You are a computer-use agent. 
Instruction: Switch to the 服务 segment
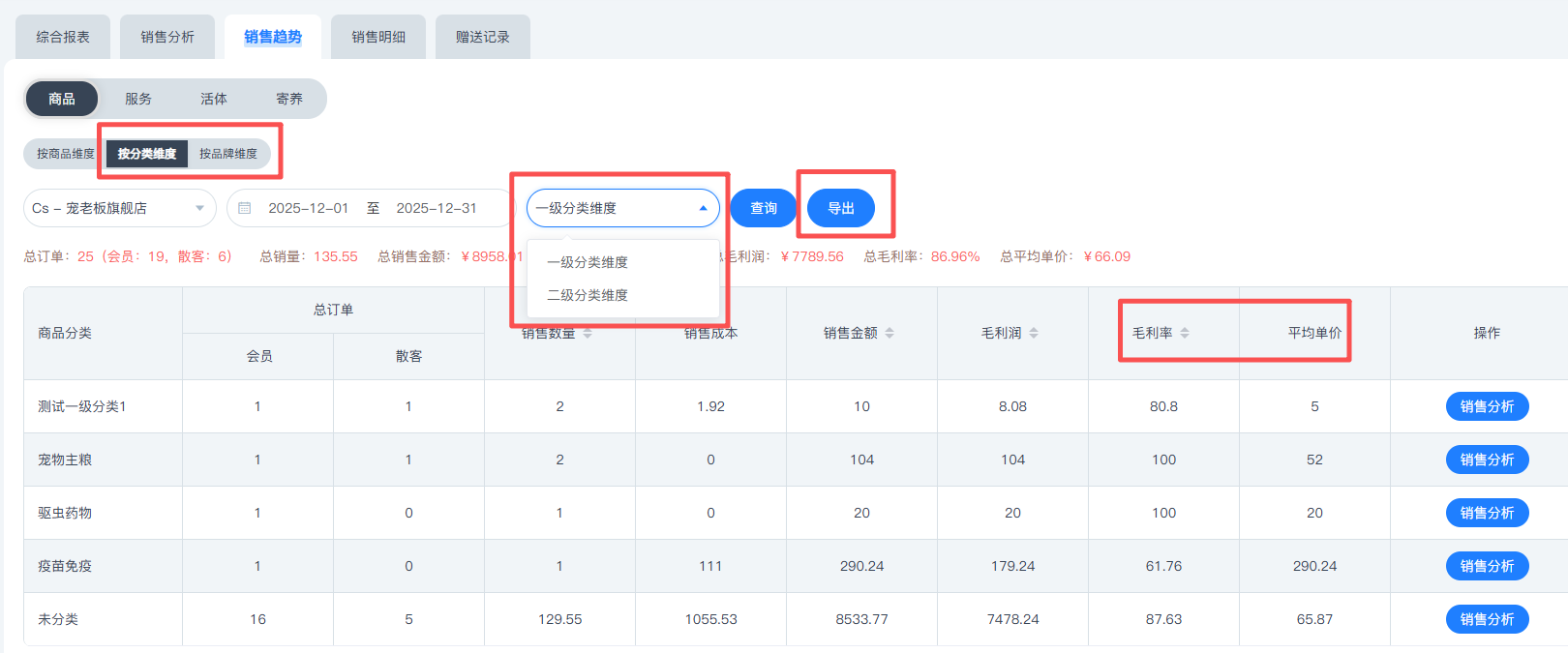[x=138, y=99]
